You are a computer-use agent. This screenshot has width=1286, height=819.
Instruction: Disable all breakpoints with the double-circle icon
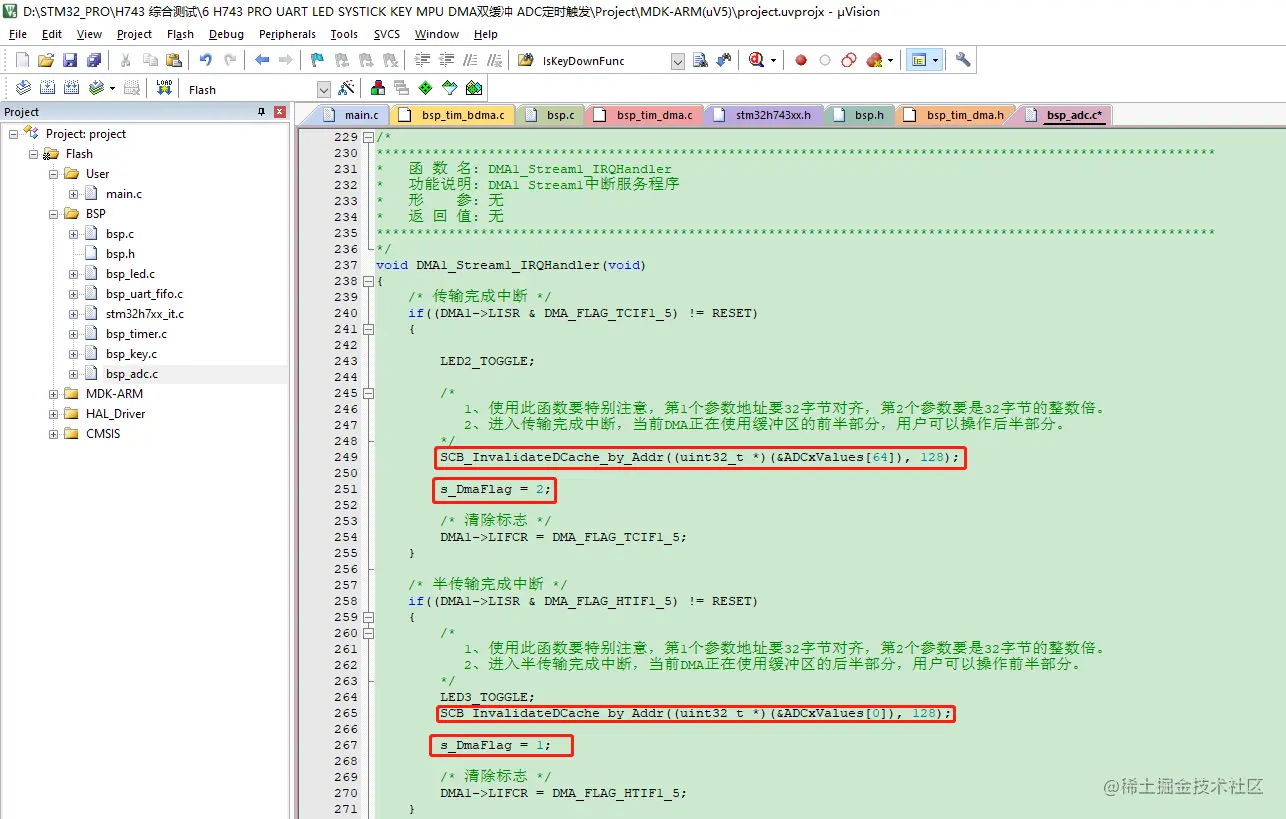849,60
